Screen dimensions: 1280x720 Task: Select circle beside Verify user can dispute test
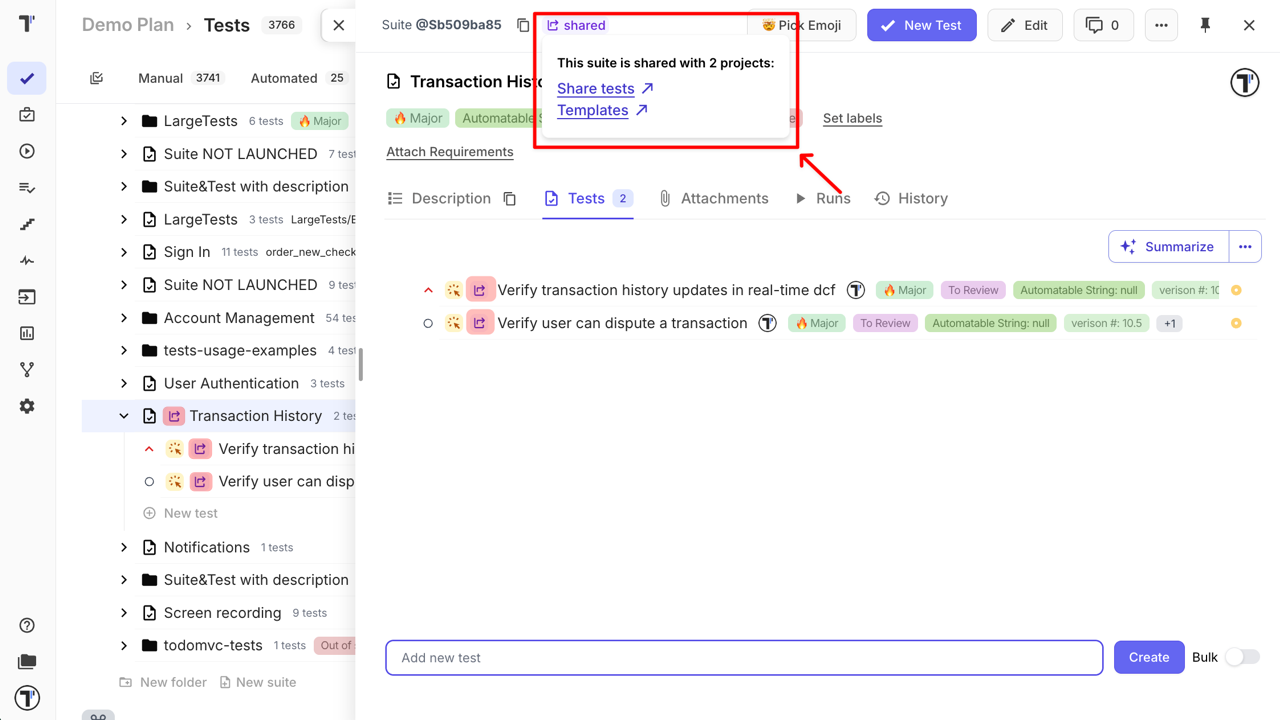428,323
